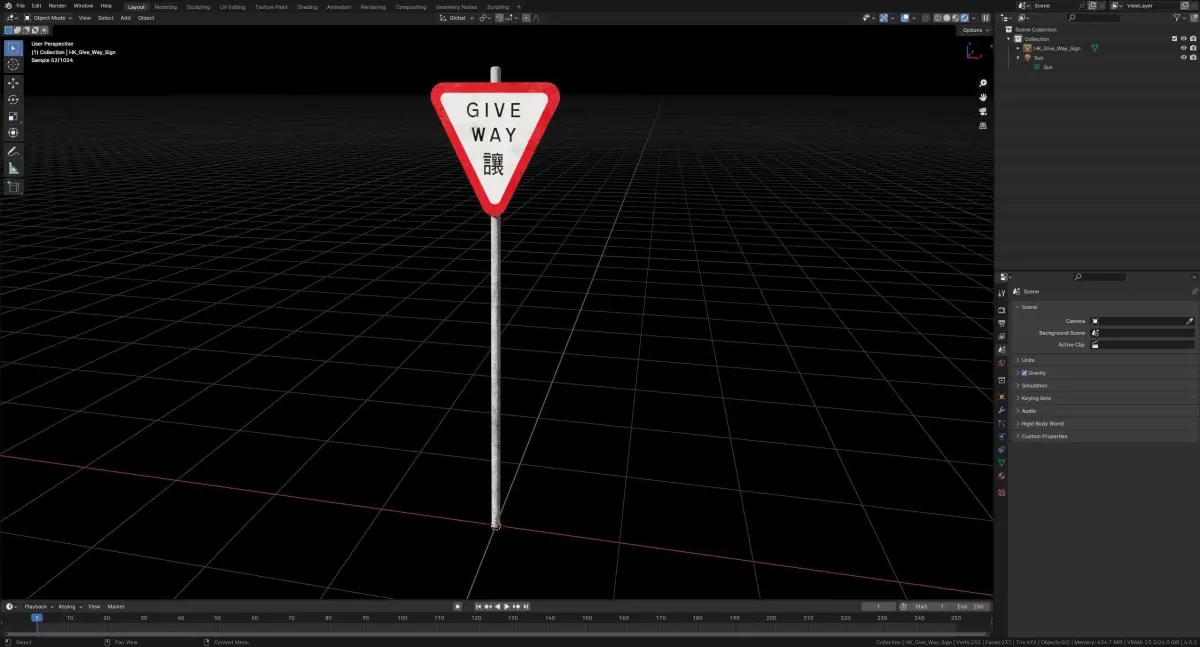Screen dimensions: 1200x647
Task: Open the timeline Marker menu
Action: (x=116, y=606)
